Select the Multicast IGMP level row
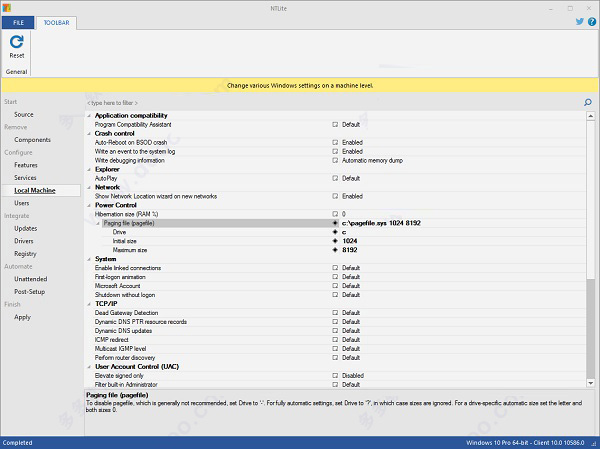Viewport: 600px width, 449px height. click(x=336, y=349)
